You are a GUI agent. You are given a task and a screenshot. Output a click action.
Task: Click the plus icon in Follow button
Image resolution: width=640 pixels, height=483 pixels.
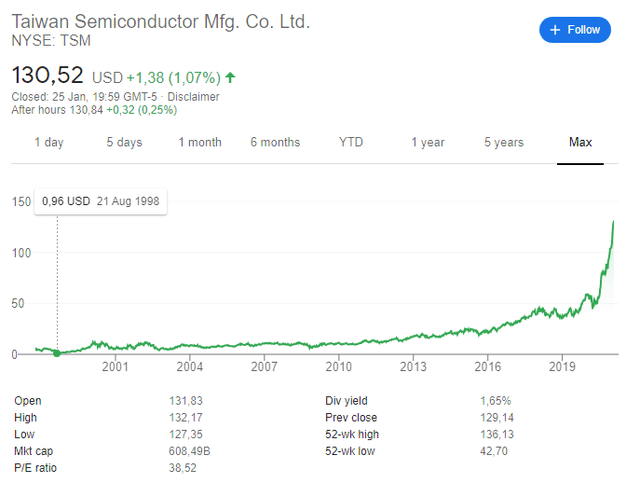click(555, 30)
